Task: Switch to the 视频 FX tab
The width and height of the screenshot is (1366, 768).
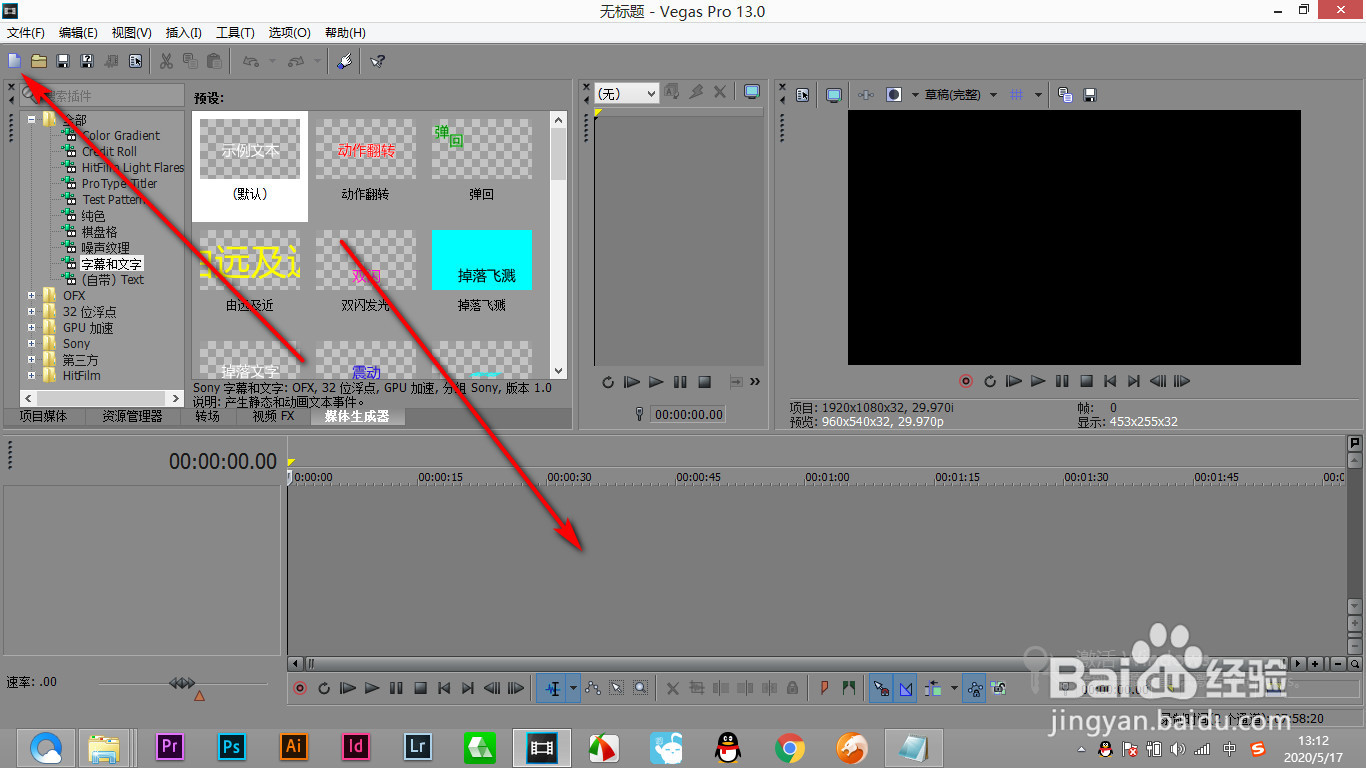Action: click(x=273, y=416)
